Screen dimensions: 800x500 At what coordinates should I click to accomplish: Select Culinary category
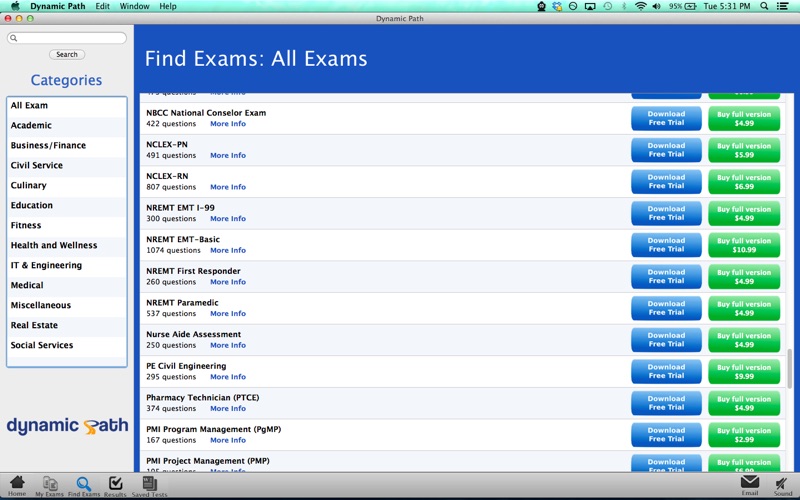coord(67,185)
